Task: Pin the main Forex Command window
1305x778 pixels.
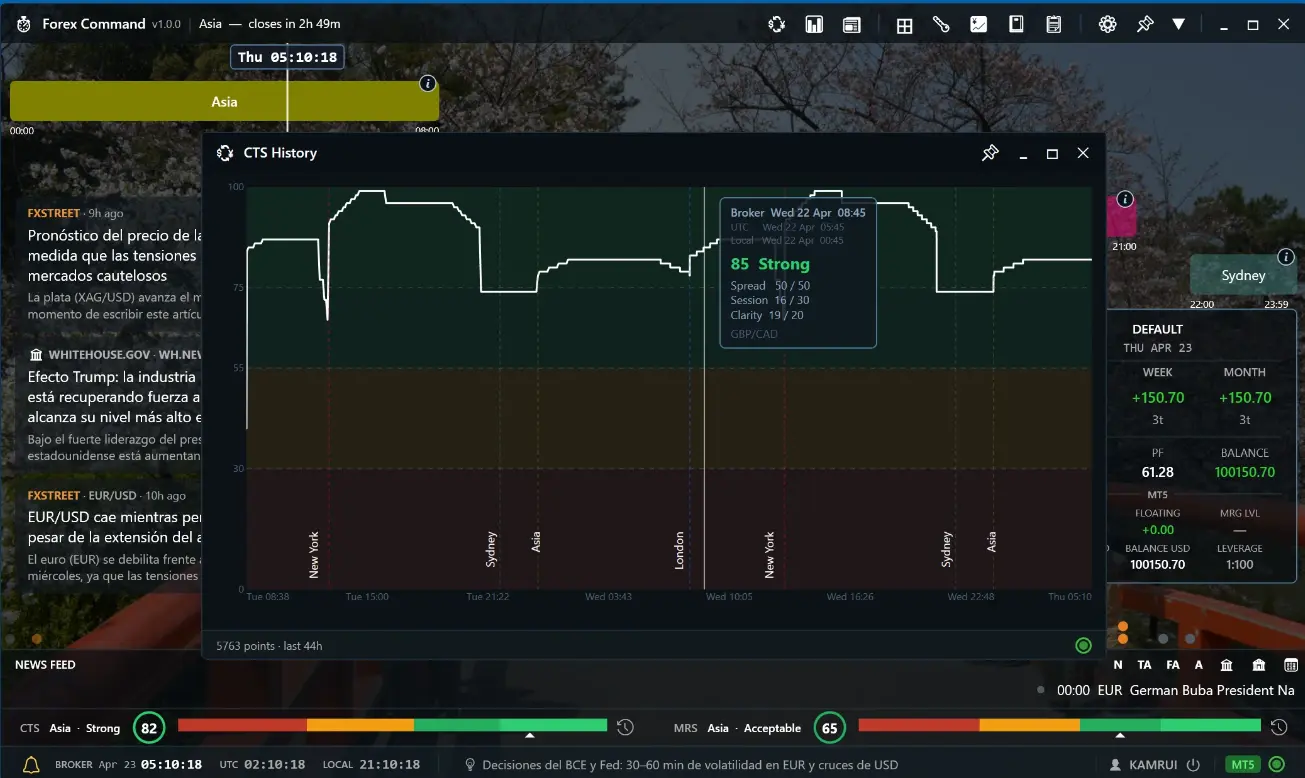Action: (1145, 24)
